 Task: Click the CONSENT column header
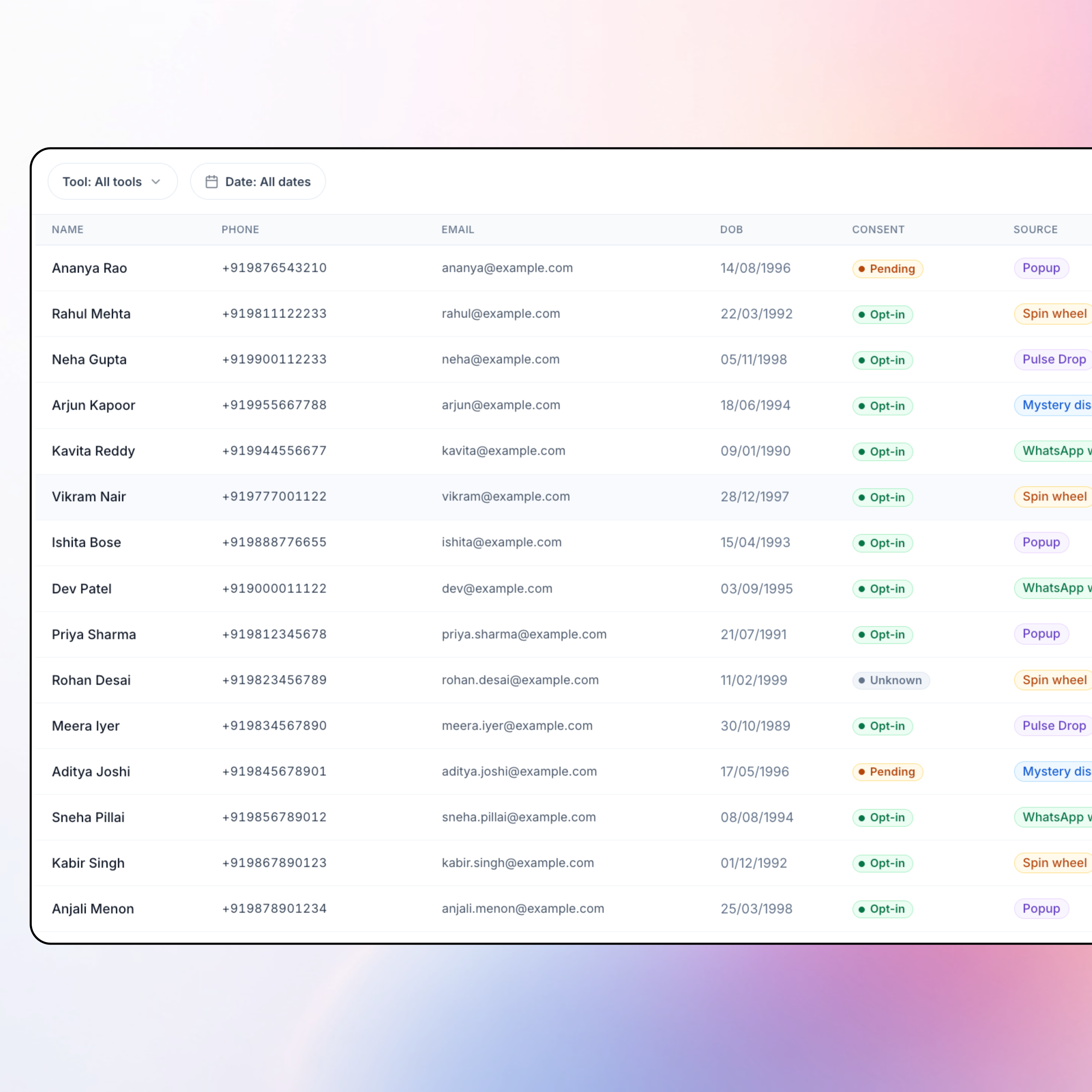coord(878,229)
